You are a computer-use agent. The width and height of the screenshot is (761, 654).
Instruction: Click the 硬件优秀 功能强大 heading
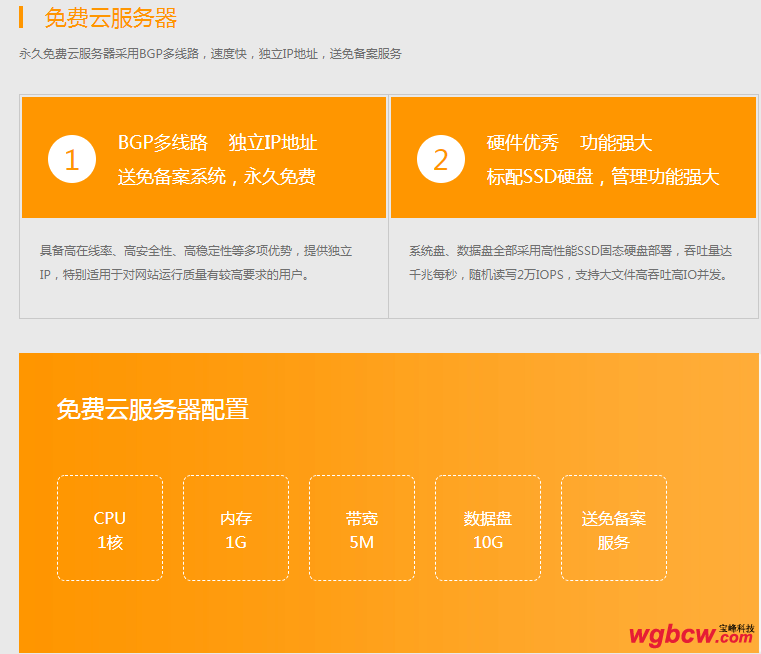click(x=569, y=143)
